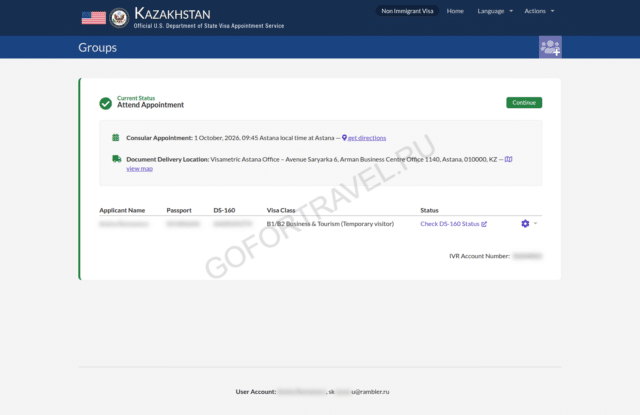The height and width of the screenshot is (415, 640).
Task: Click the User Account label in footer
Action: 256,391
